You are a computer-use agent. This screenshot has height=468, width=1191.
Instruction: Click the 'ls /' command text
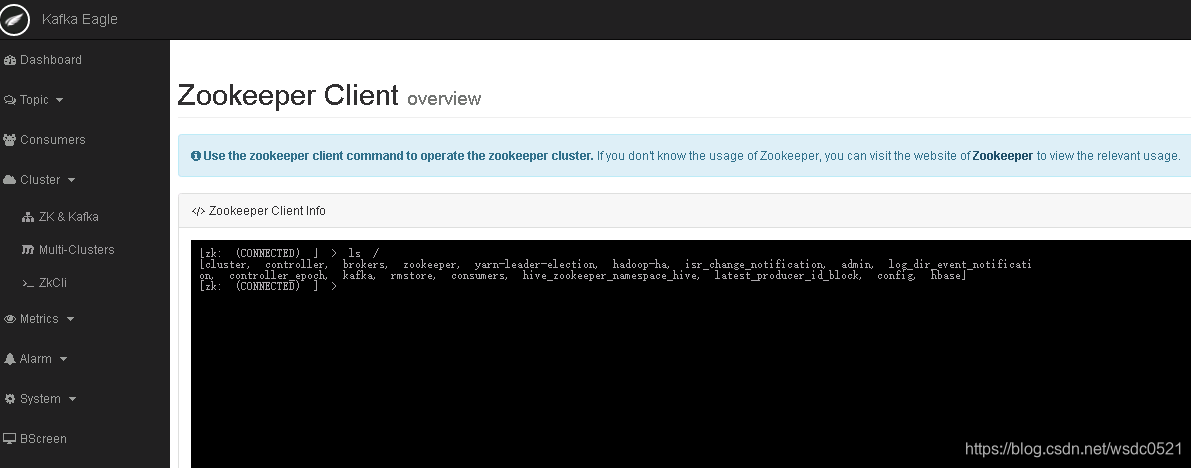click(x=363, y=253)
